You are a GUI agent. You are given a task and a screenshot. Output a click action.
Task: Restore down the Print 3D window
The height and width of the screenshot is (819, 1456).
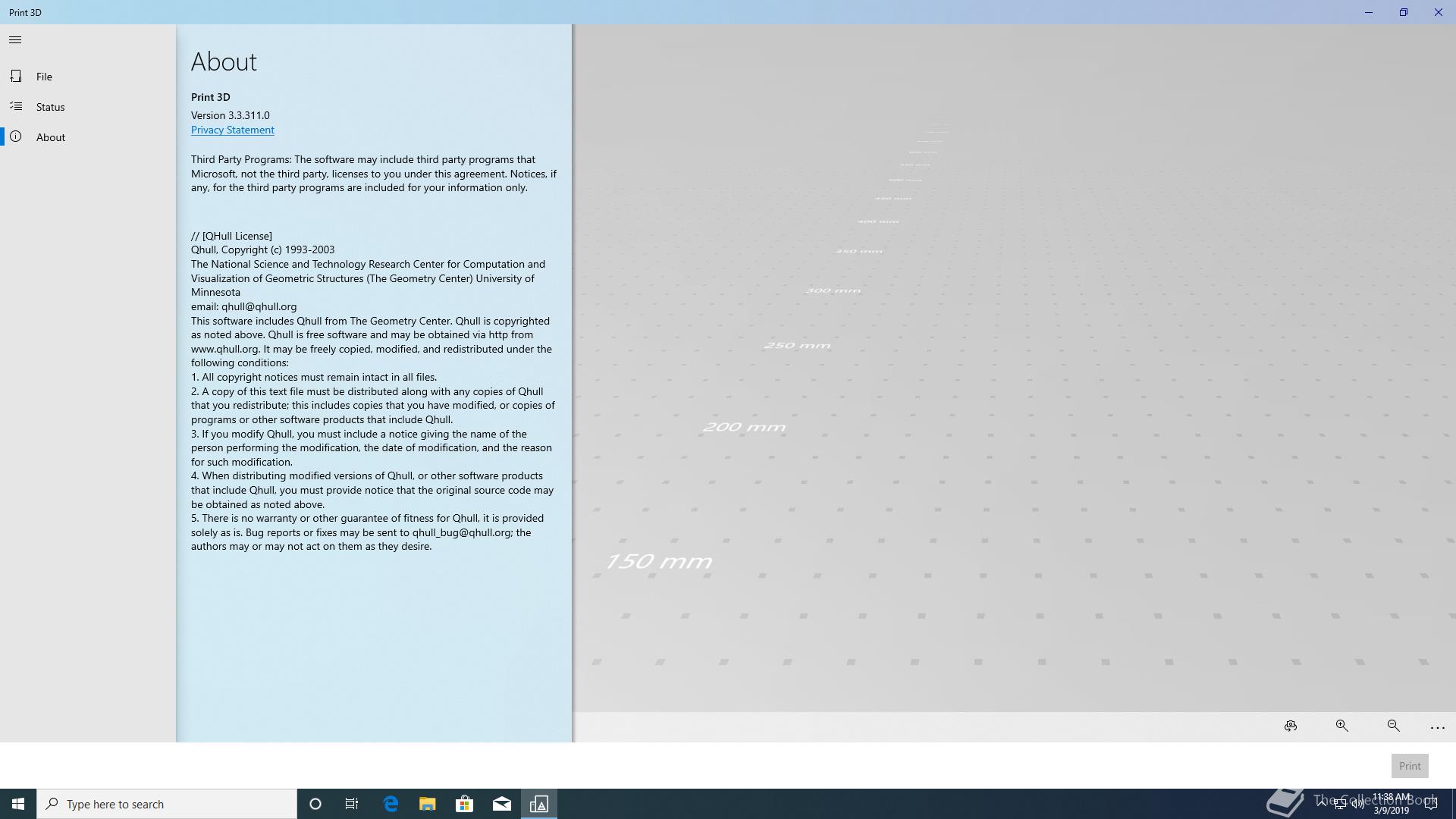[x=1404, y=12]
